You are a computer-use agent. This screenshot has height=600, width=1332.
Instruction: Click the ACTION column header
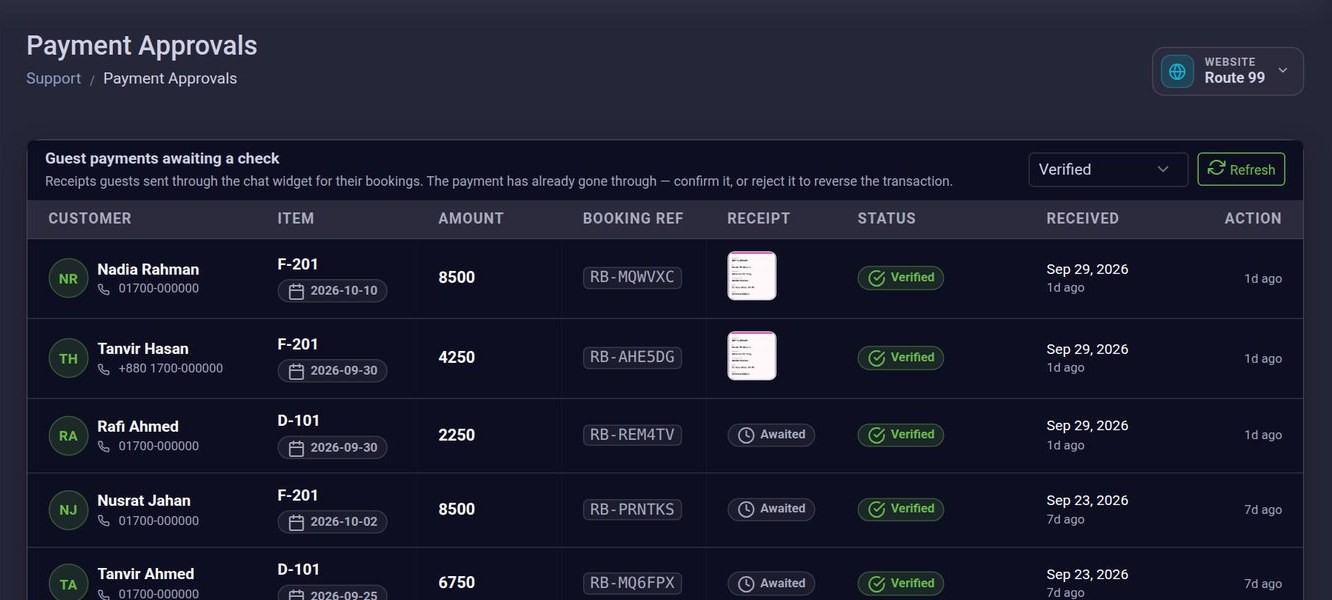[x=1253, y=218]
